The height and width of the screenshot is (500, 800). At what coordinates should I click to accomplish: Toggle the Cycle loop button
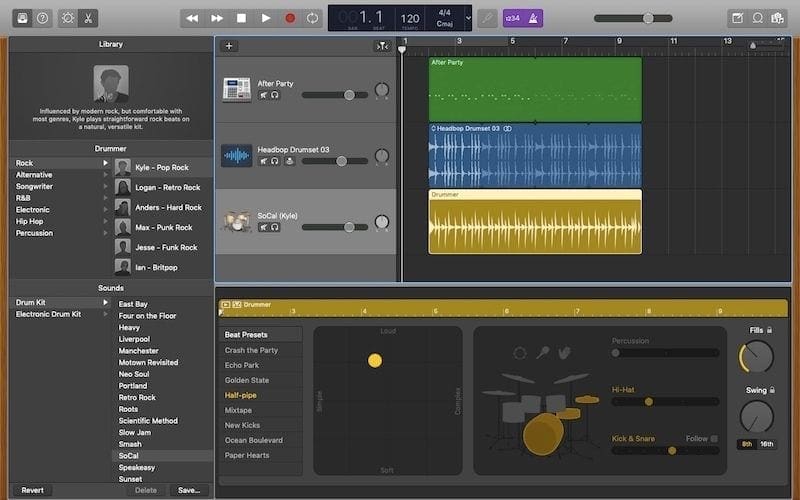(x=312, y=18)
